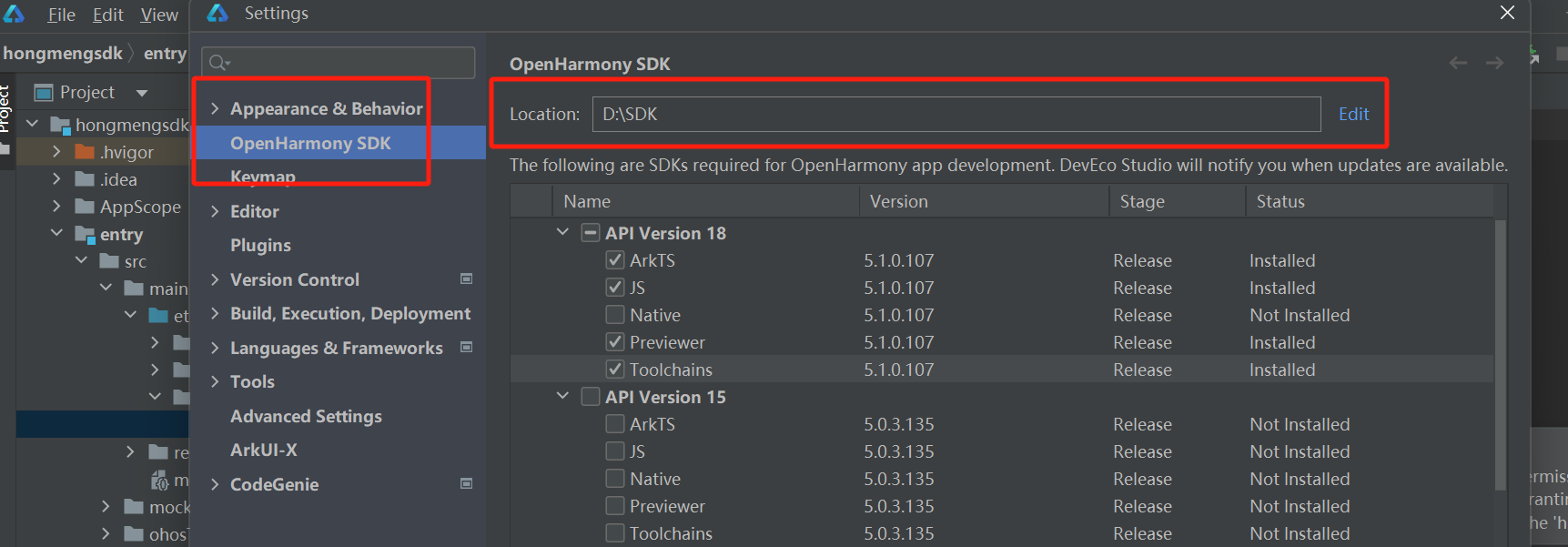Toggle the API Version 18 group checkbox

pyautogui.click(x=591, y=233)
